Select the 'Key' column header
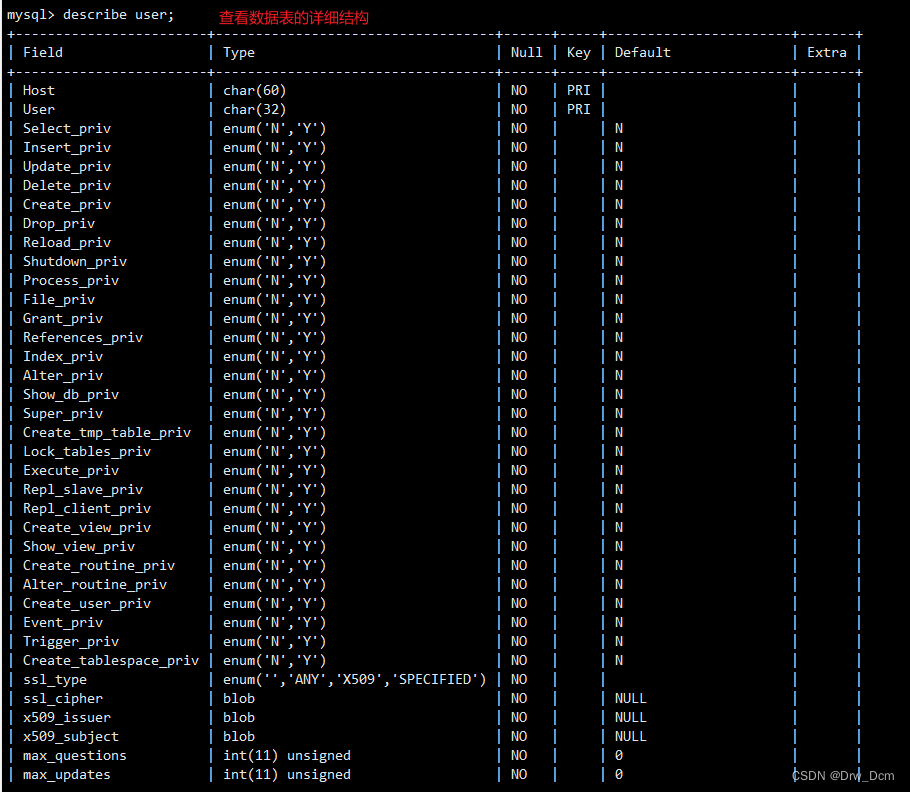910x792 pixels. point(579,53)
